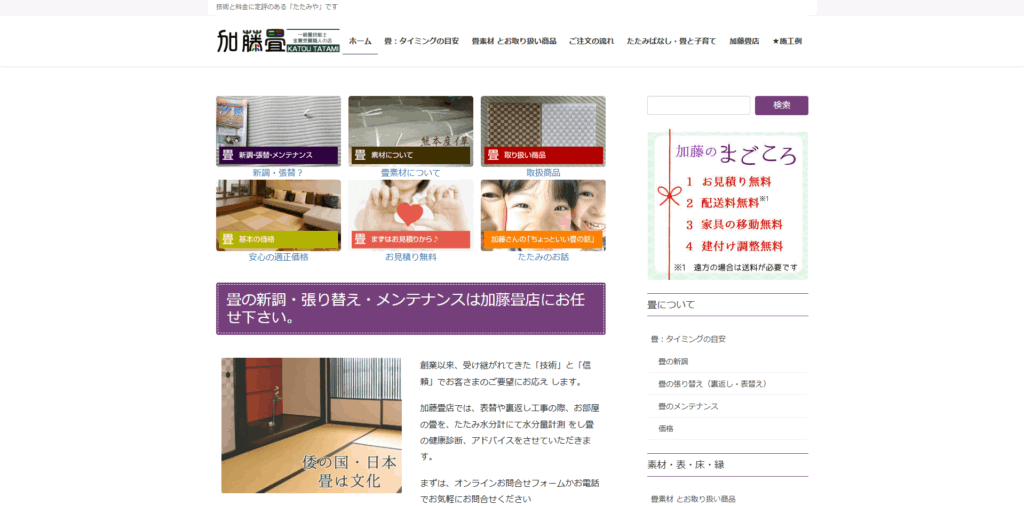Click the ちょっといい畳の話 children thumbnail
Image resolution: width=1024 pixels, height=506 pixels.
click(x=543, y=215)
